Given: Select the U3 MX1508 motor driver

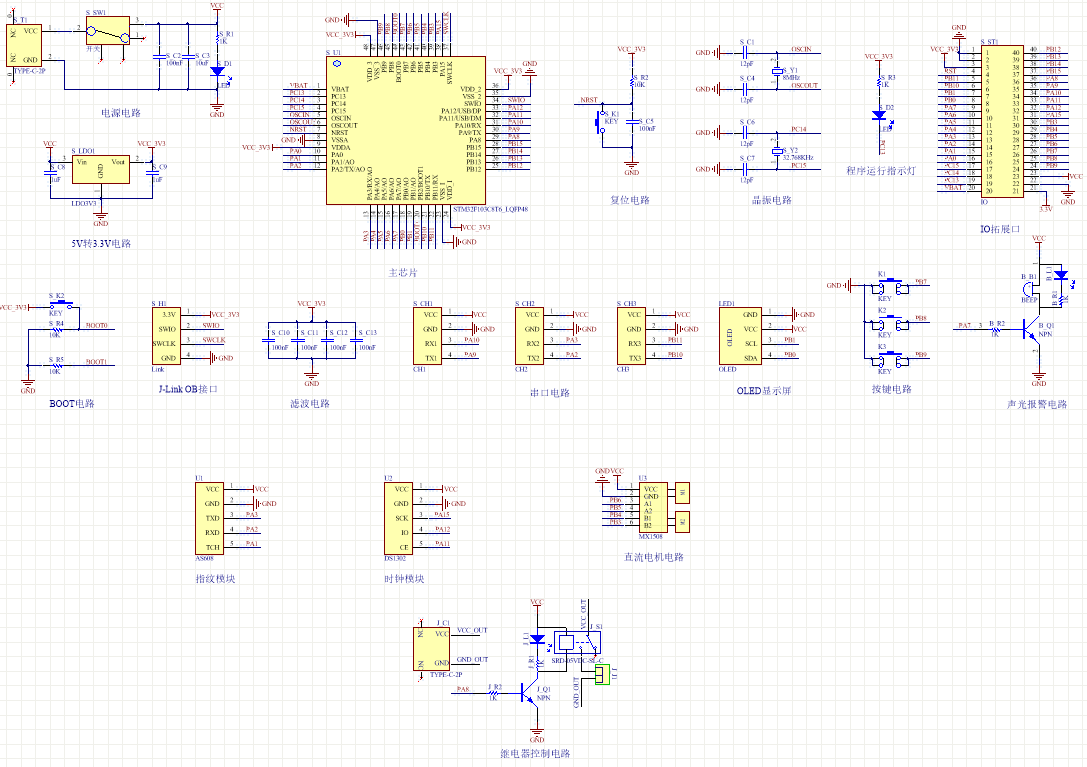Looking at the screenshot, I should [653, 508].
